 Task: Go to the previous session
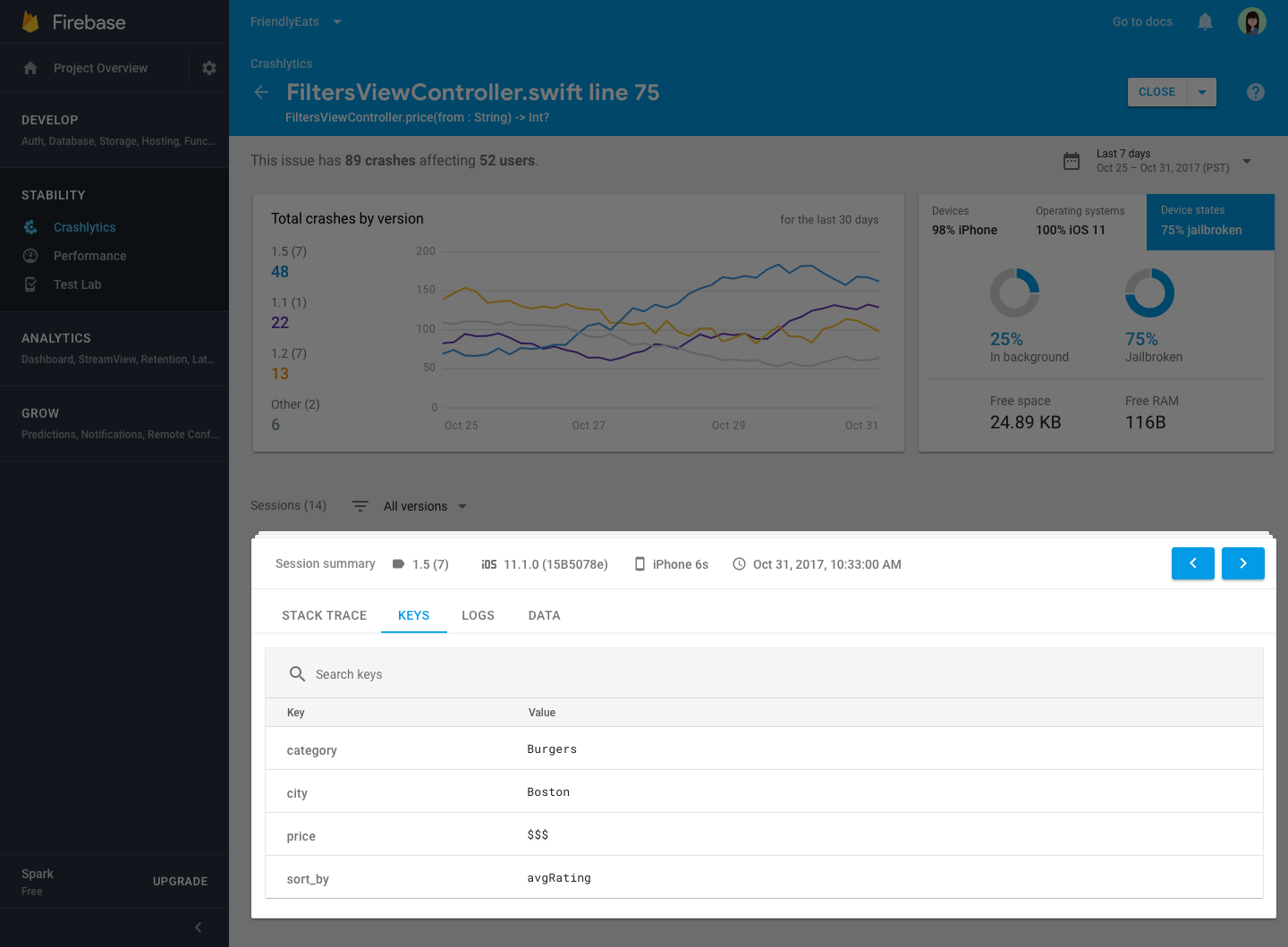tap(1193, 563)
